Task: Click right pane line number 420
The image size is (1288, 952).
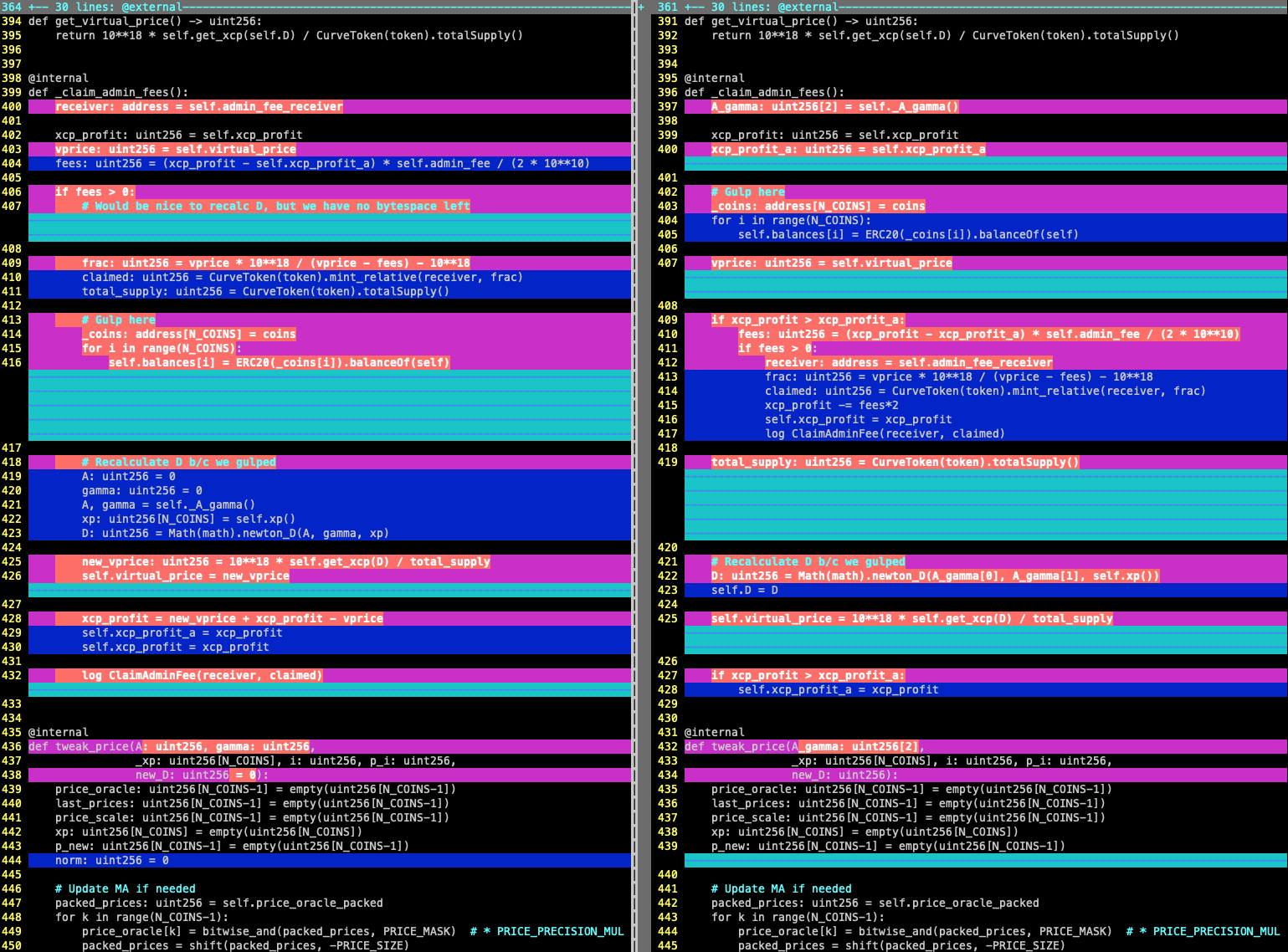Action: pyautogui.click(x=668, y=547)
